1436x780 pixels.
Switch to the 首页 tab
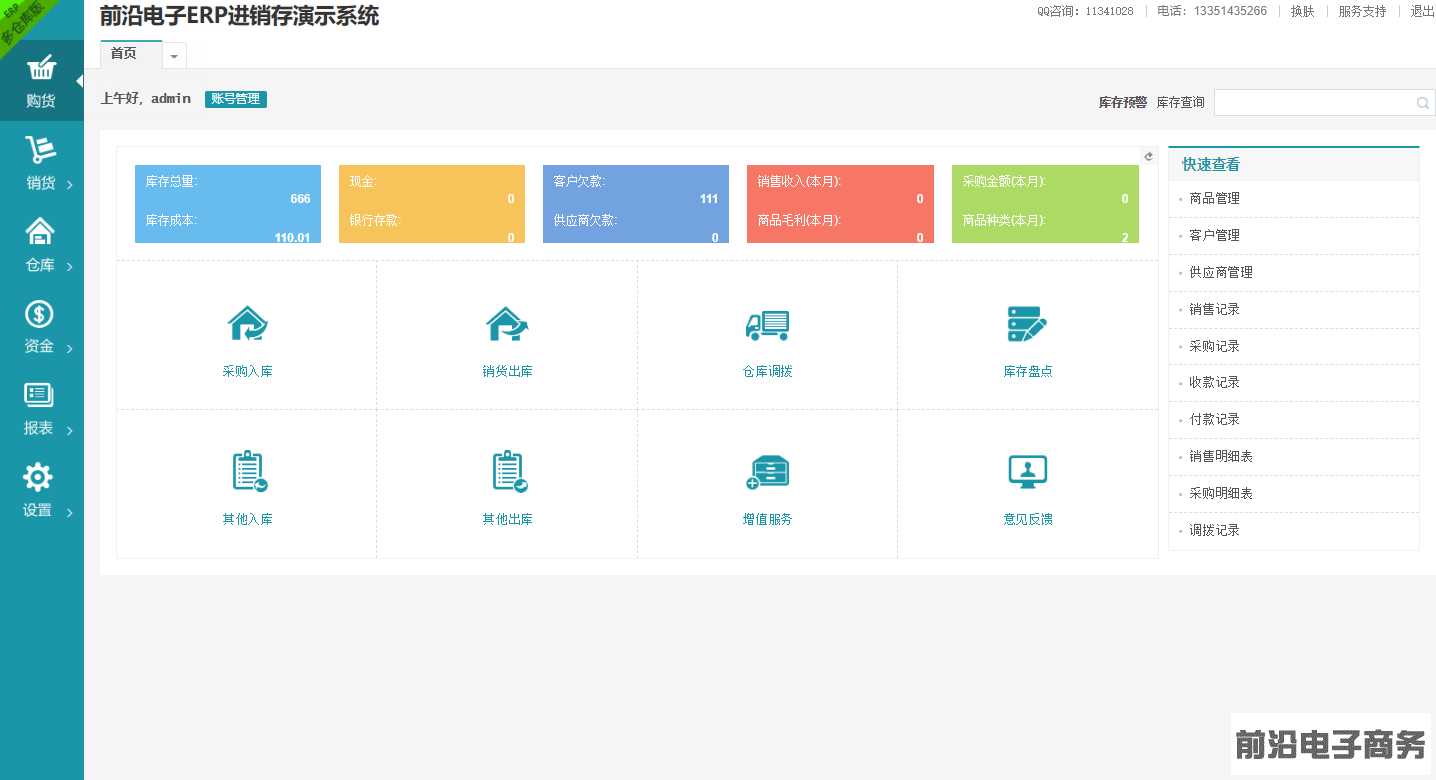point(124,54)
